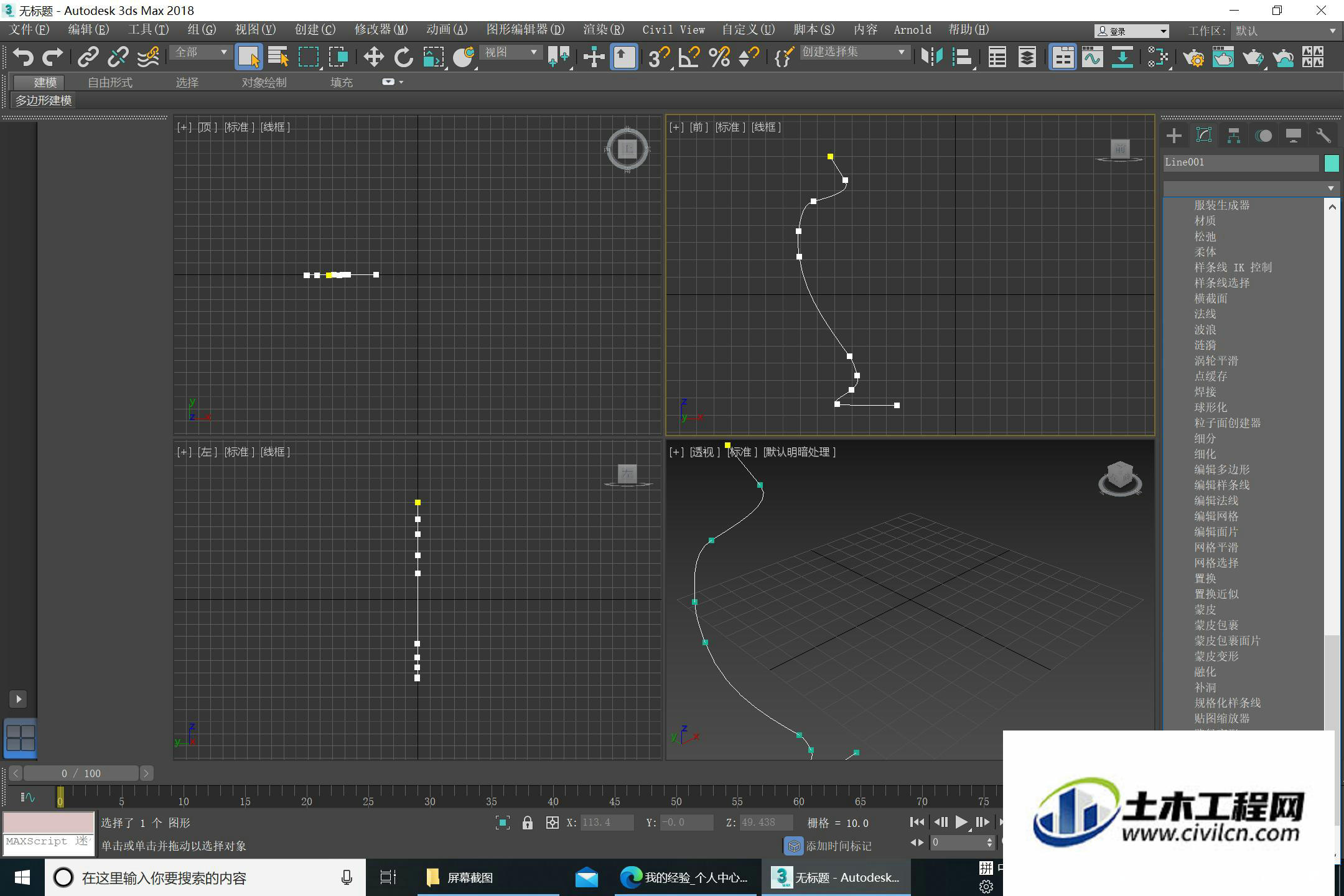Switch to the Create command panel tab
The height and width of the screenshot is (896, 1344).
[x=1174, y=136]
